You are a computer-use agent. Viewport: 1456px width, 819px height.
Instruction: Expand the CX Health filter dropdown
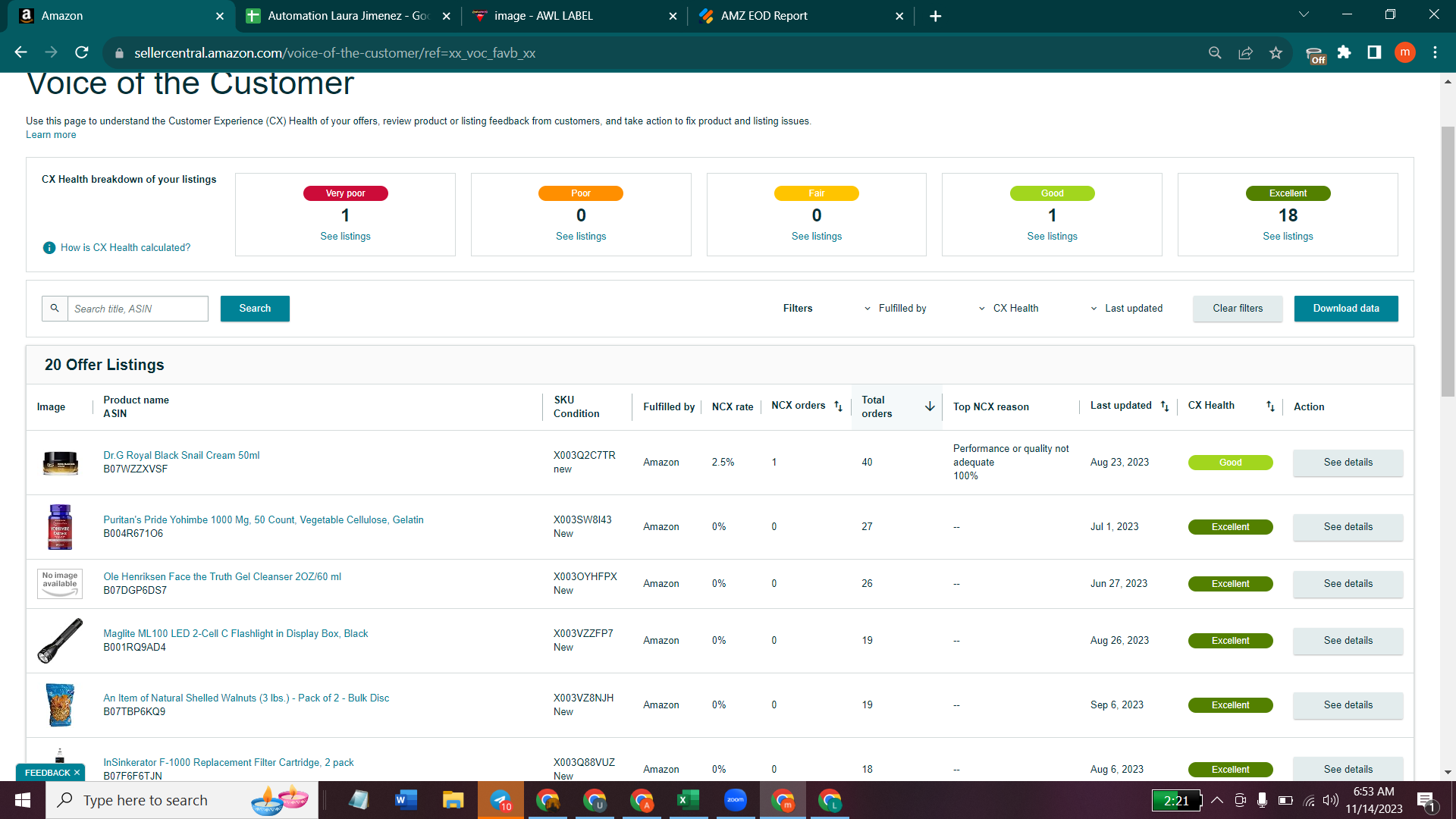(1008, 309)
